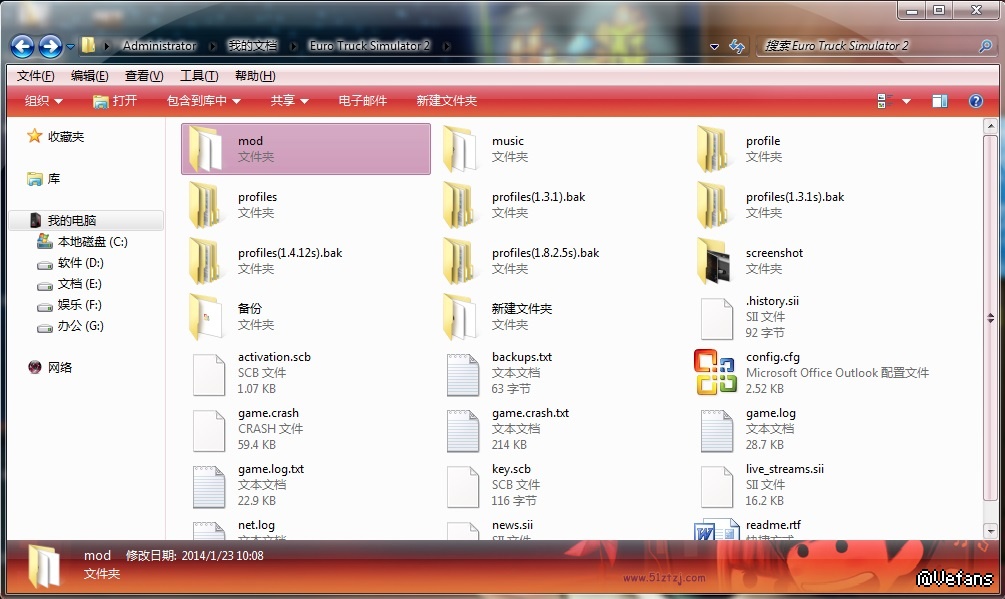Open the 编辑(E) menu
Screen dimensions: 1005x599
[x=89, y=76]
